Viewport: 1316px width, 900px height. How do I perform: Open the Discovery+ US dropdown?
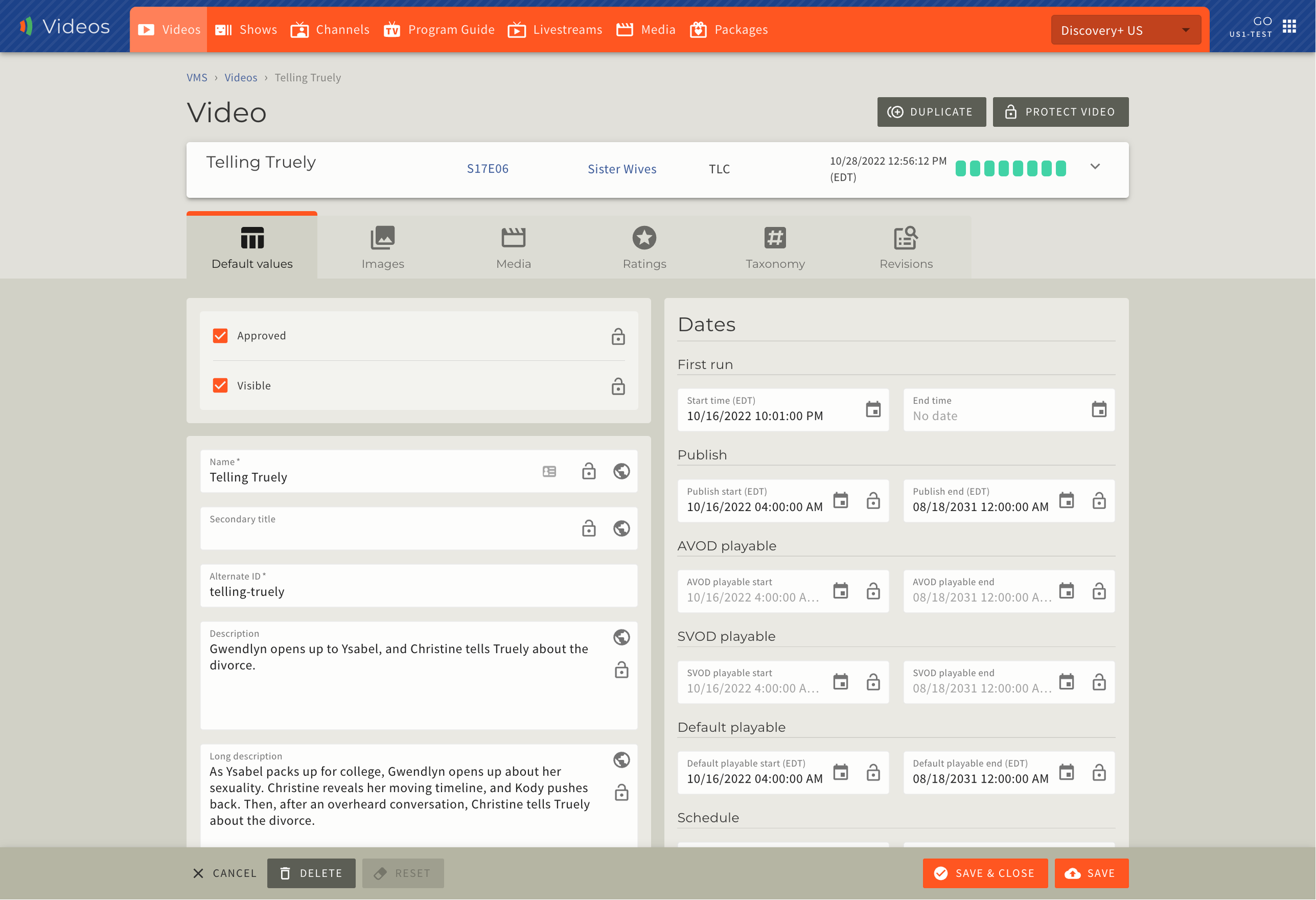1126,30
